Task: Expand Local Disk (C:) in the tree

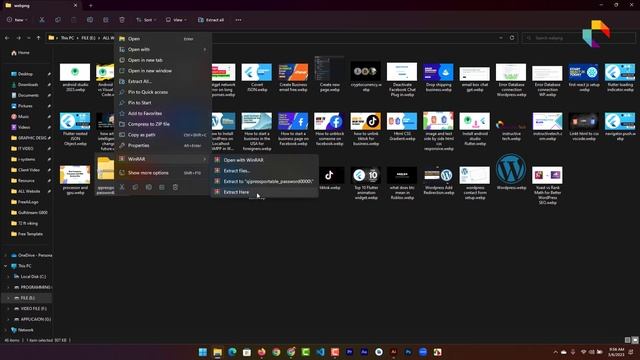Action: click(8, 276)
